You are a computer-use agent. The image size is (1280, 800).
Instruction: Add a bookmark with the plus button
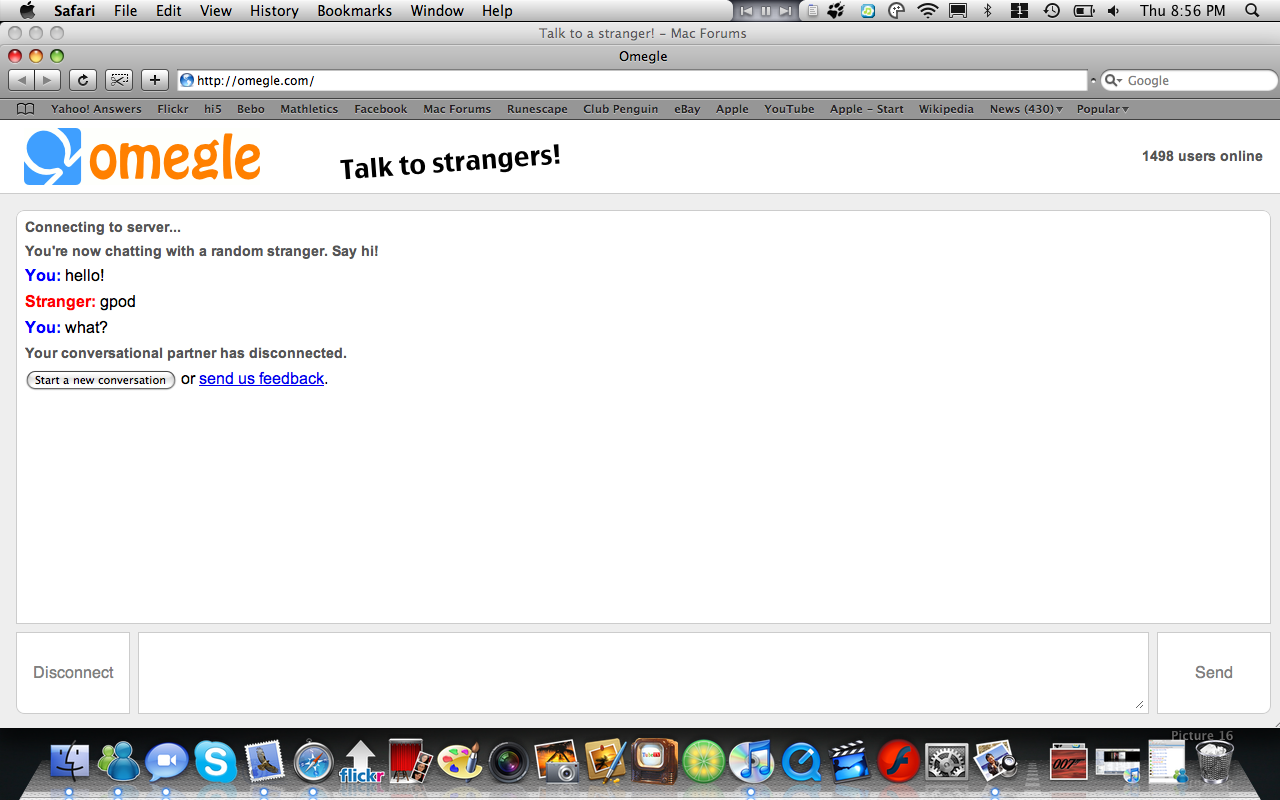click(x=155, y=80)
